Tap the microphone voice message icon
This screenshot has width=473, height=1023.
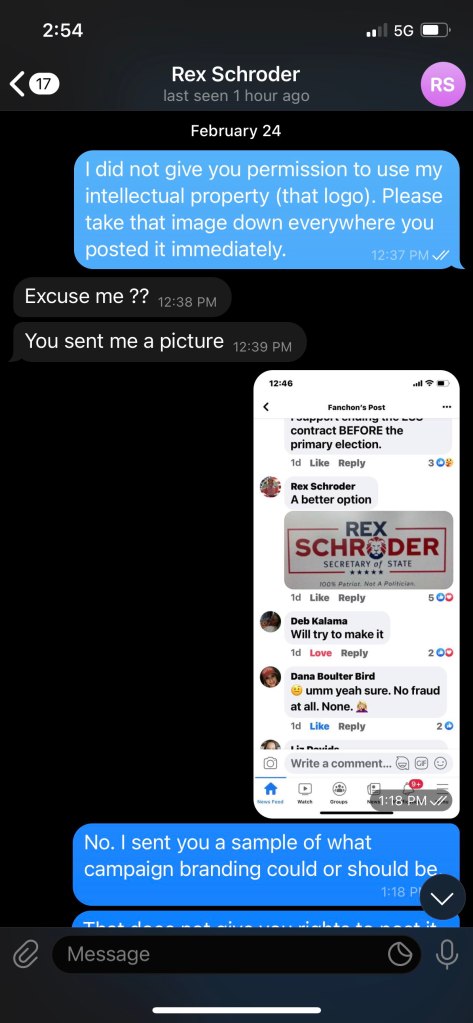pos(447,954)
